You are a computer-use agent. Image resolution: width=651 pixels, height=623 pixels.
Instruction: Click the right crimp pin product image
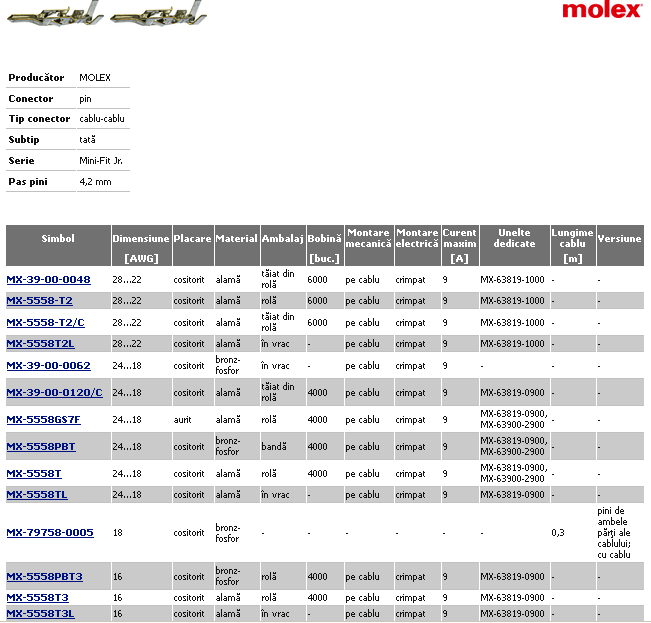click(x=158, y=13)
